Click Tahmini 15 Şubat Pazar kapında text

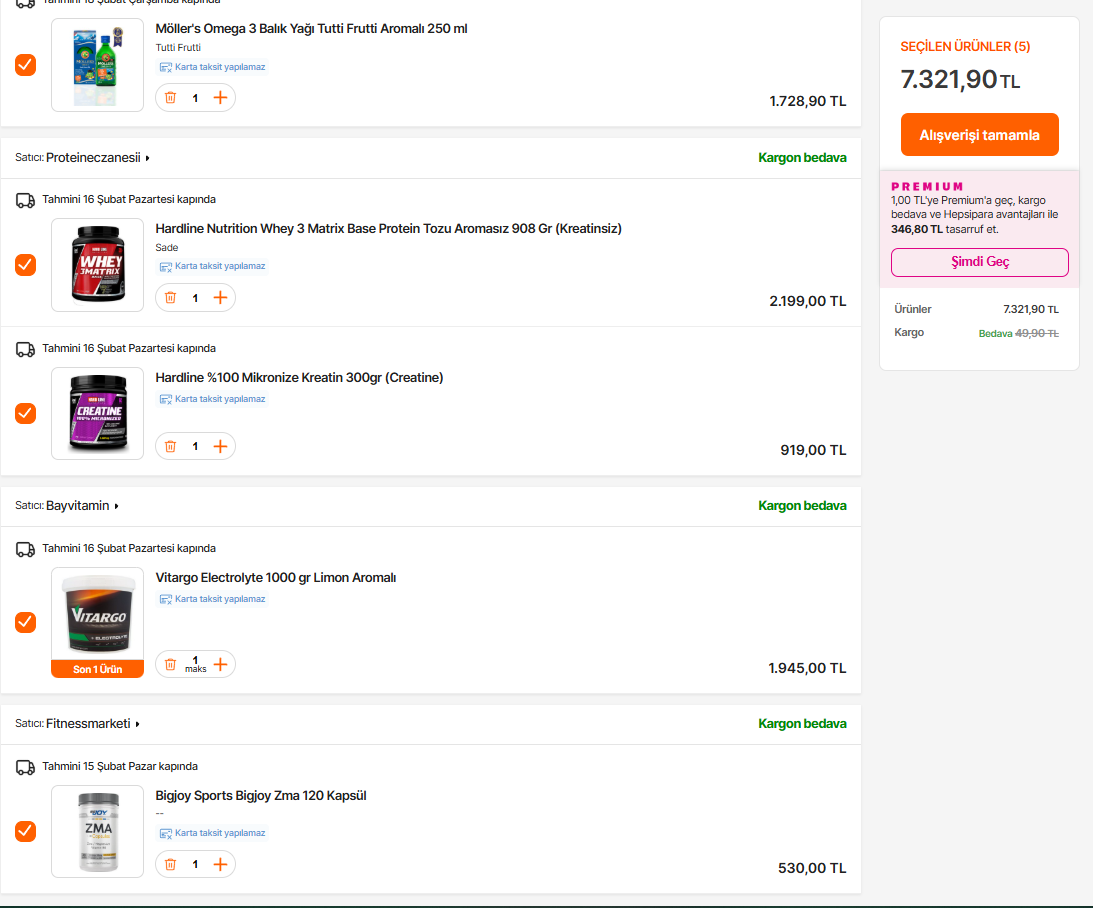pyautogui.click(x=120, y=766)
